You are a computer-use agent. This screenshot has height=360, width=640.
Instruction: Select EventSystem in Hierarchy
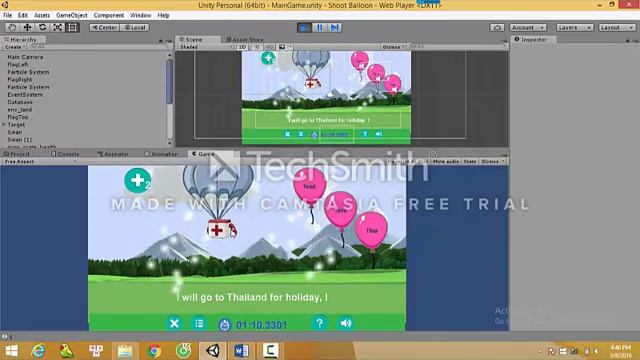coord(25,95)
